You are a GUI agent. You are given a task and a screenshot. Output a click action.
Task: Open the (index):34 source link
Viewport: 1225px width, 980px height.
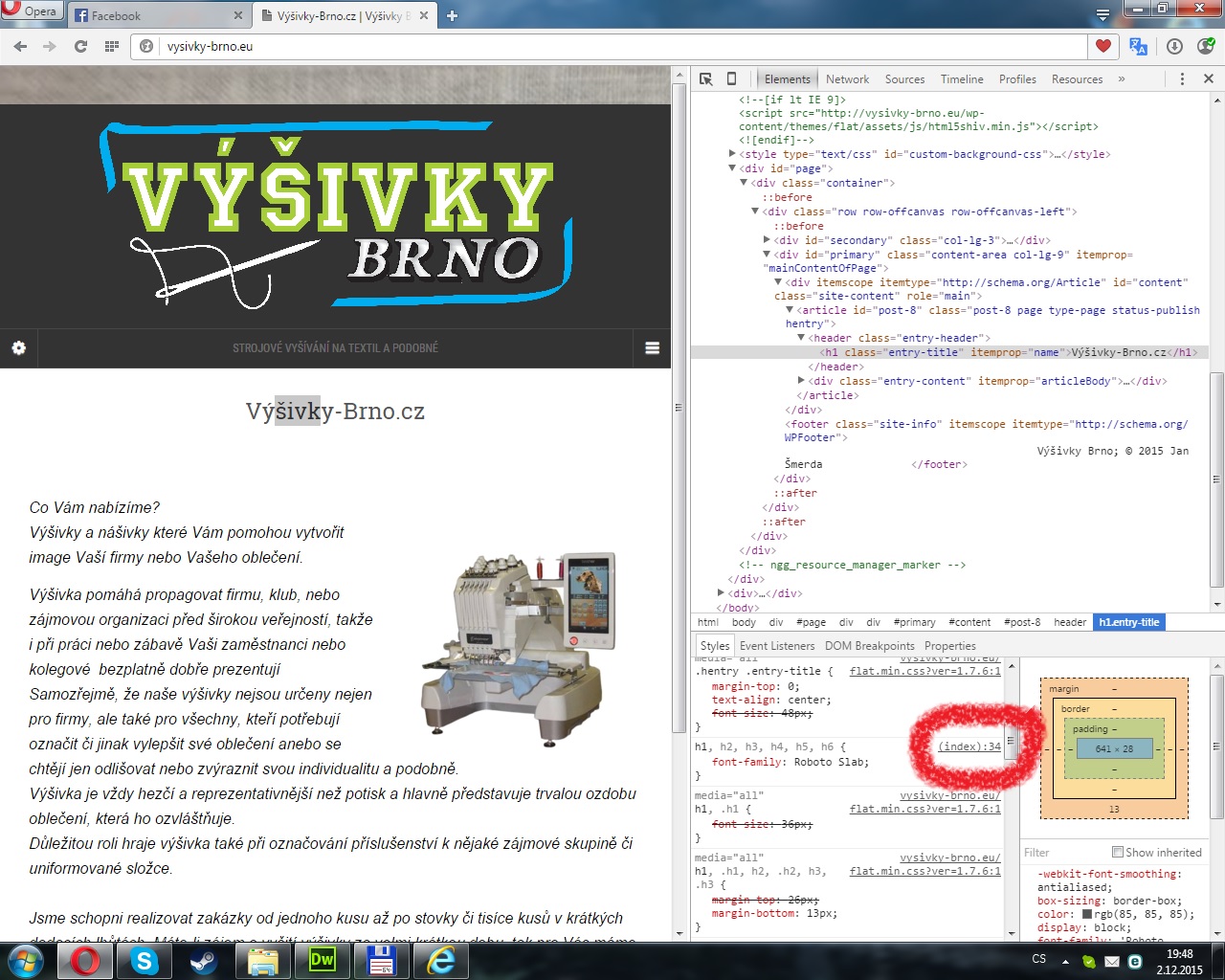pos(969,746)
